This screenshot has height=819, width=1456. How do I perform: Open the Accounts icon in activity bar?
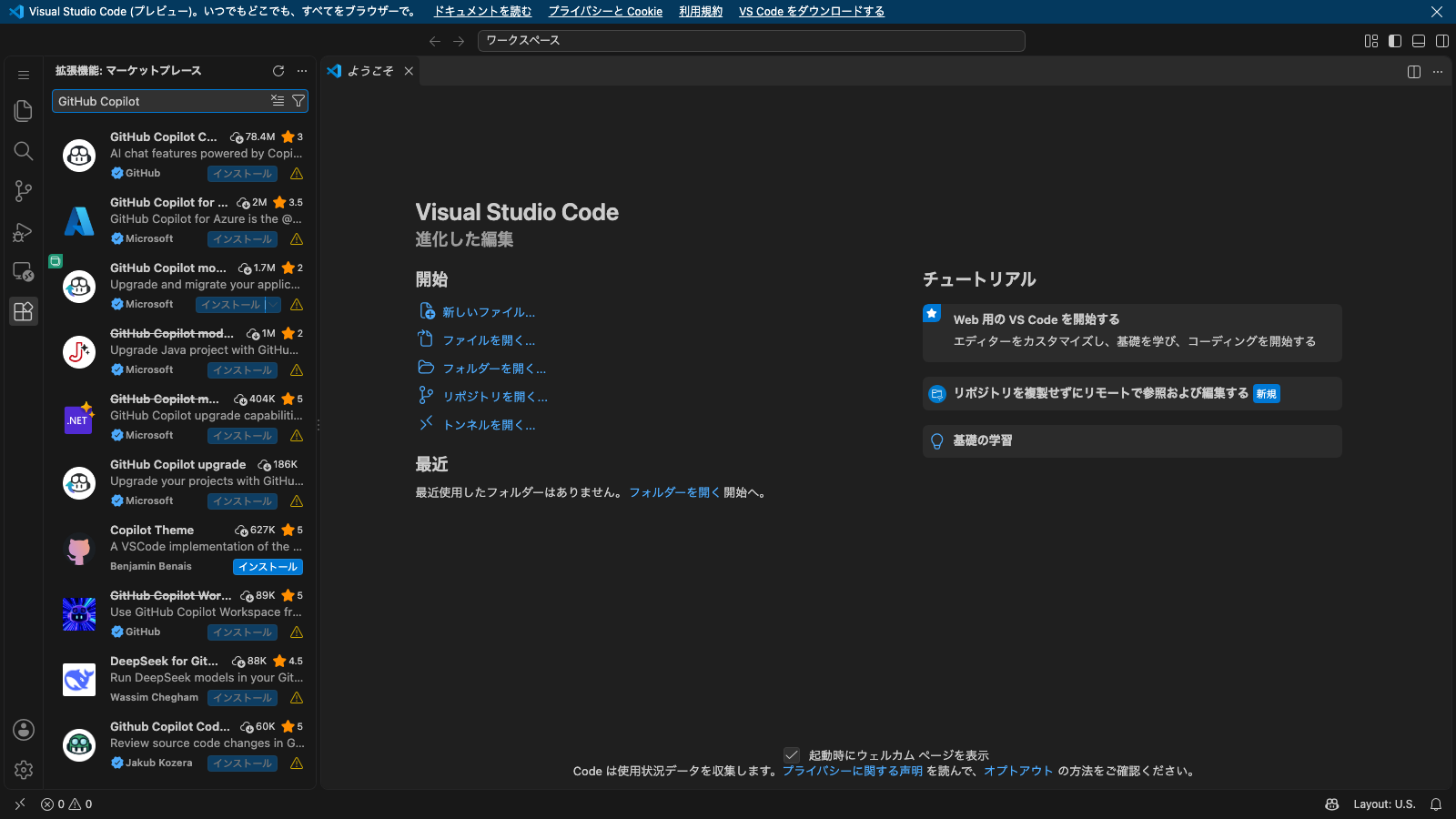pyautogui.click(x=24, y=730)
